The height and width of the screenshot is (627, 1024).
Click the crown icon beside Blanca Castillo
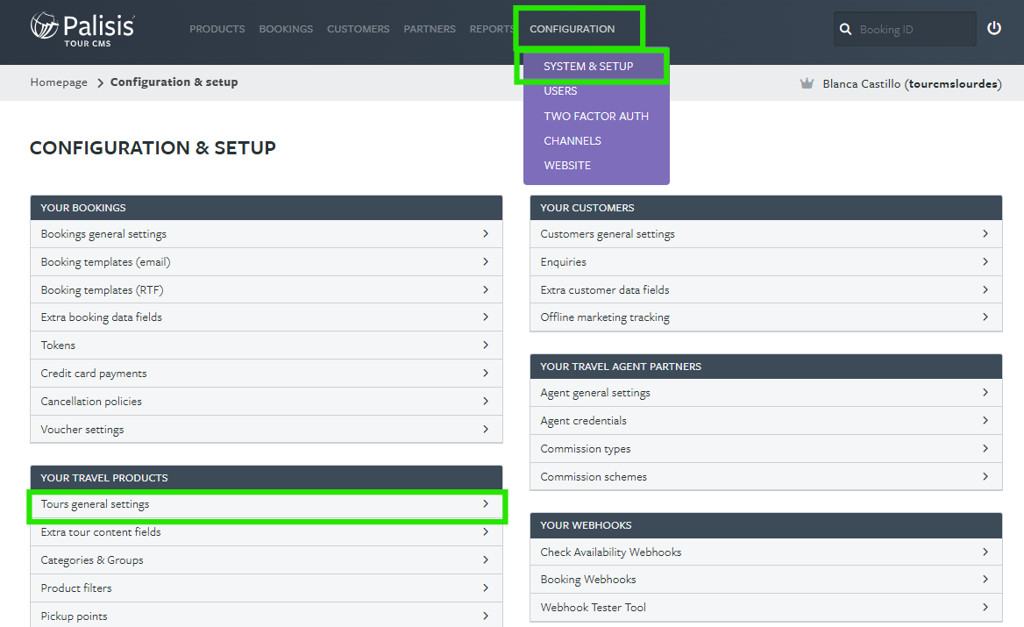pyautogui.click(x=807, y=84)
